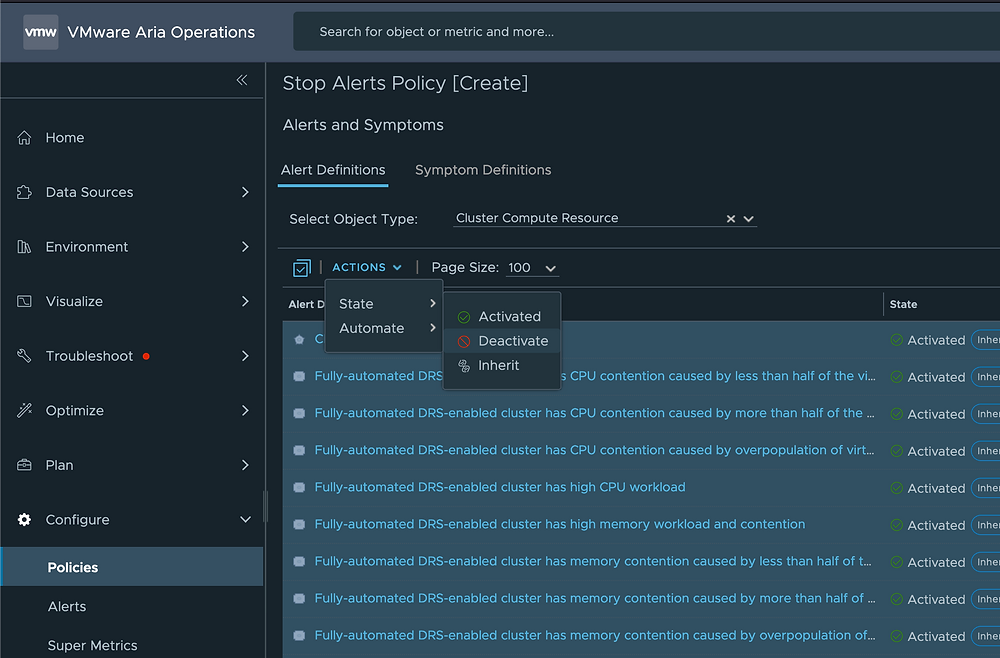Choose Inherit from the State submenu
Image resolution: width=1000 pixels, height=658 pixels.
(502, 366)
